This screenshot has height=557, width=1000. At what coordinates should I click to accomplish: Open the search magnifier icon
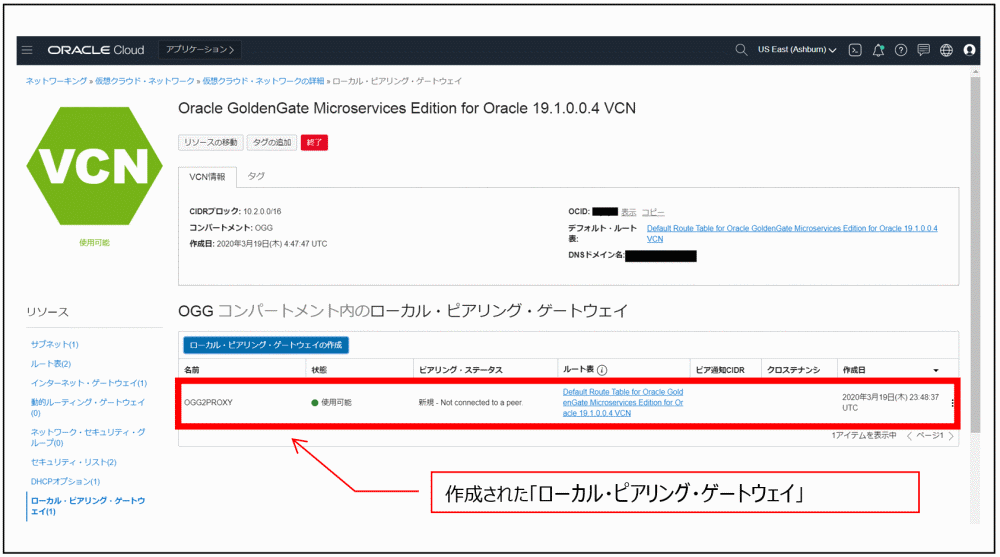[740, 50]
